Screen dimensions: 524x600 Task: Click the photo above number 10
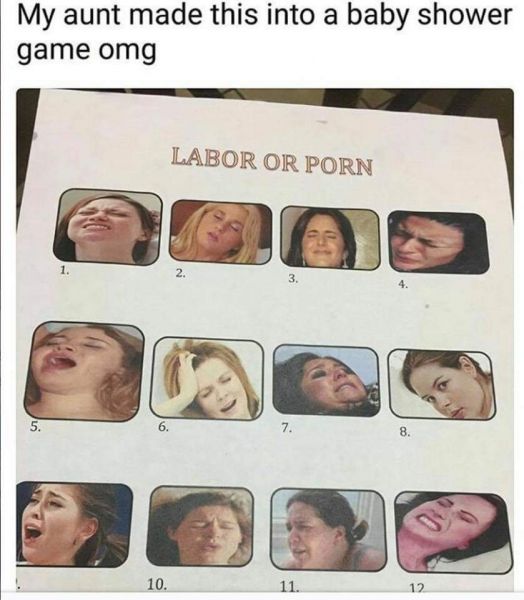pyautogui.click(x=200, y=526)
